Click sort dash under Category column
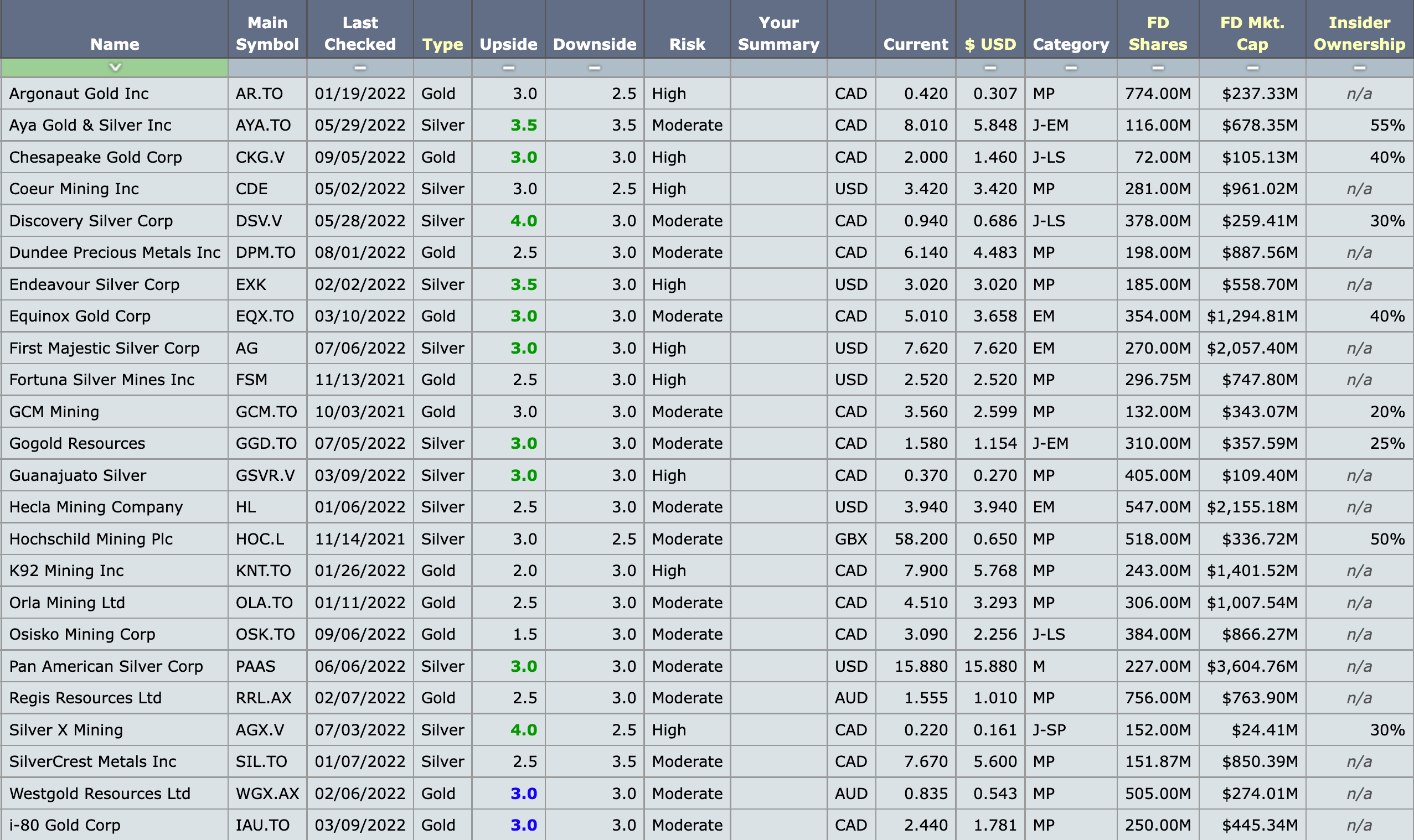Viewport: 1414px width, 840px height. pyautogui.click(x=1071, y=68)
